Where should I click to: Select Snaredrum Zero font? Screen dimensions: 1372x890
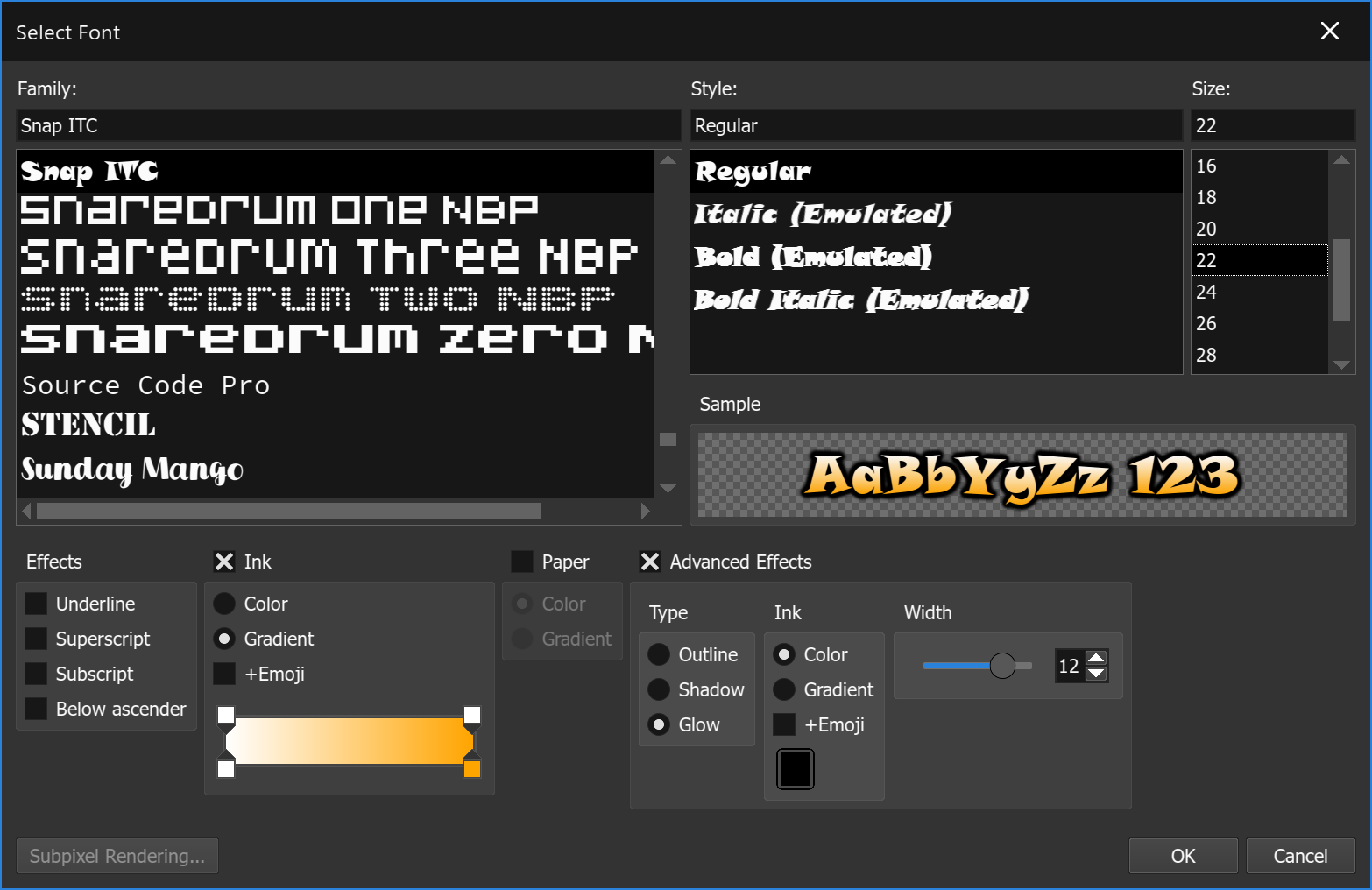(x=336, y=339)
